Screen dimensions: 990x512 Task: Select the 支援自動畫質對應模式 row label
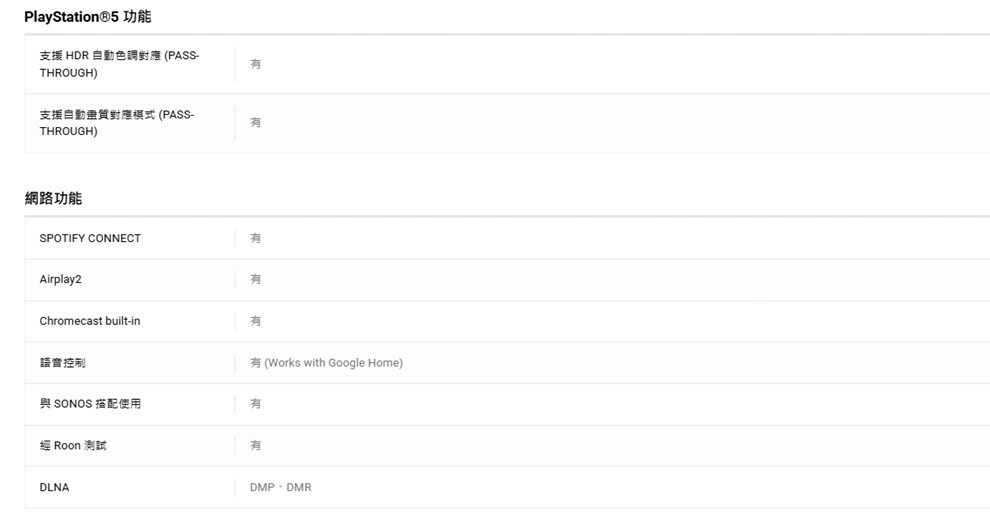pos(116,122)
